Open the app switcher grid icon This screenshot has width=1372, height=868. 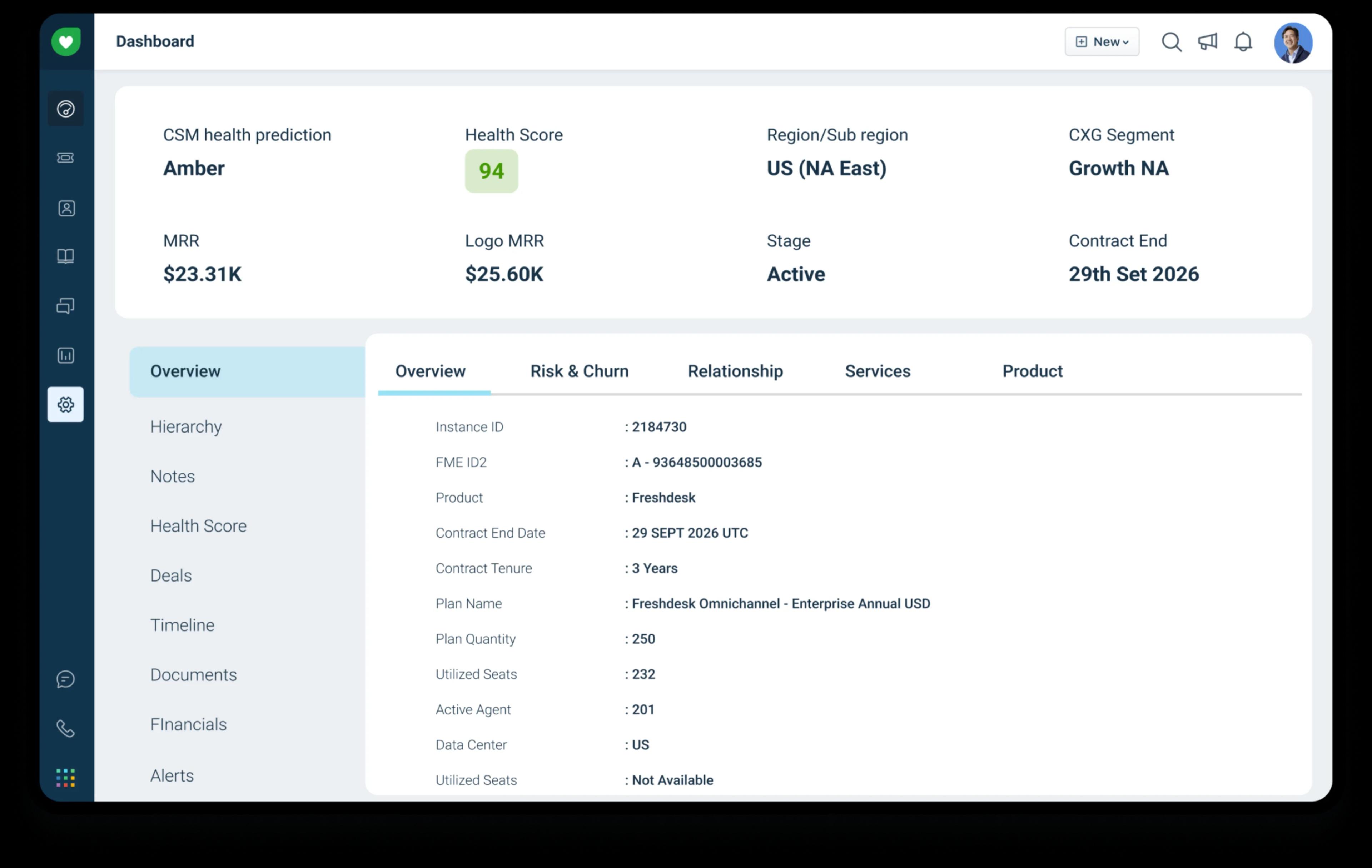tap(65, 777)
